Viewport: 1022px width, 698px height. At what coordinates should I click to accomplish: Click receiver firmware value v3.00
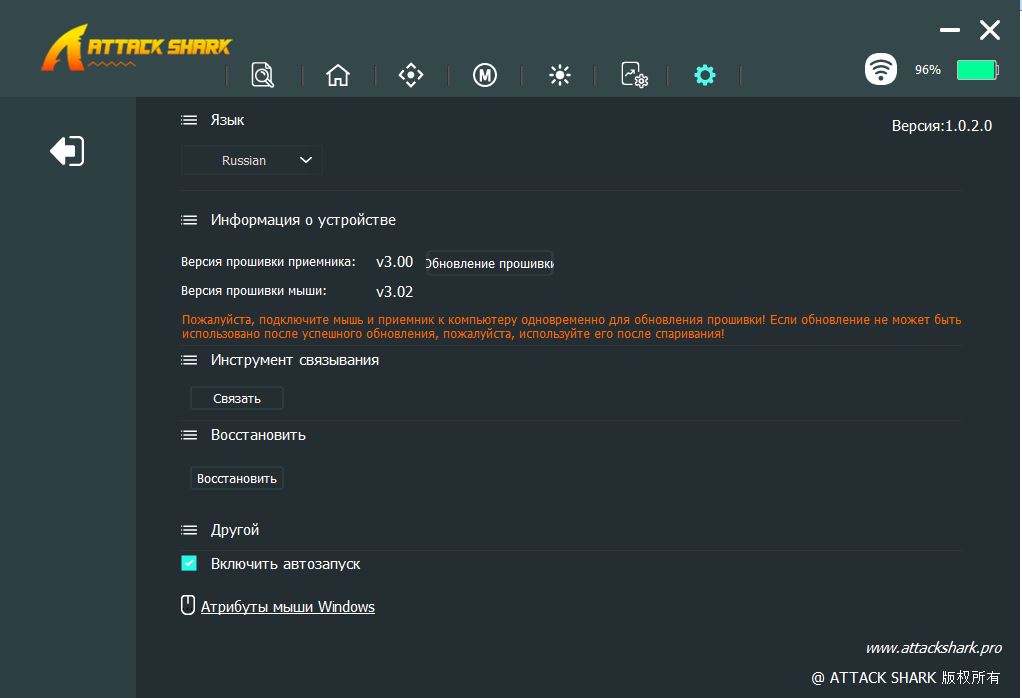(x=394, y=262)
